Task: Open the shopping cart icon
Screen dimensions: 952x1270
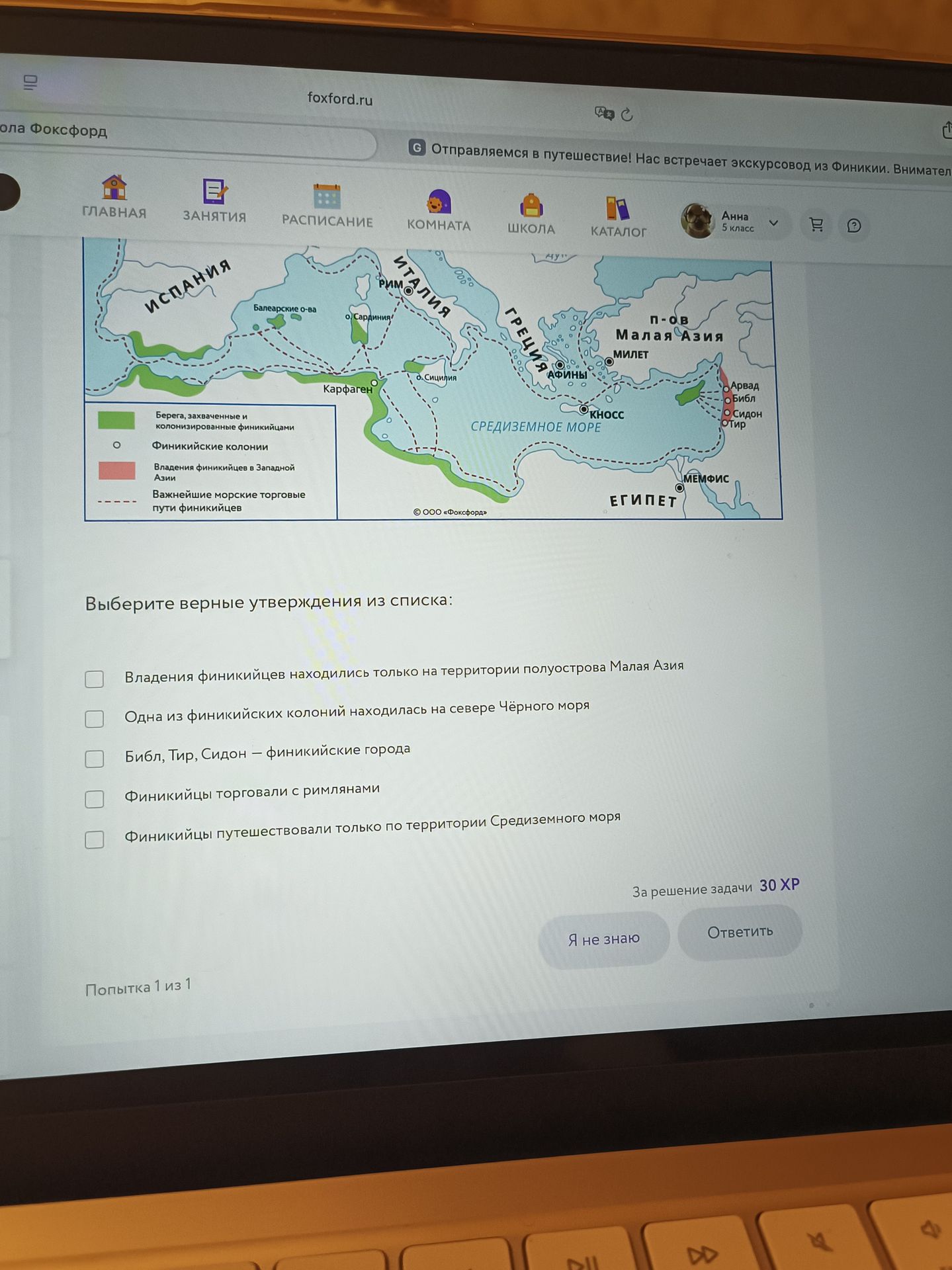Action: click(x=816, y=225)
